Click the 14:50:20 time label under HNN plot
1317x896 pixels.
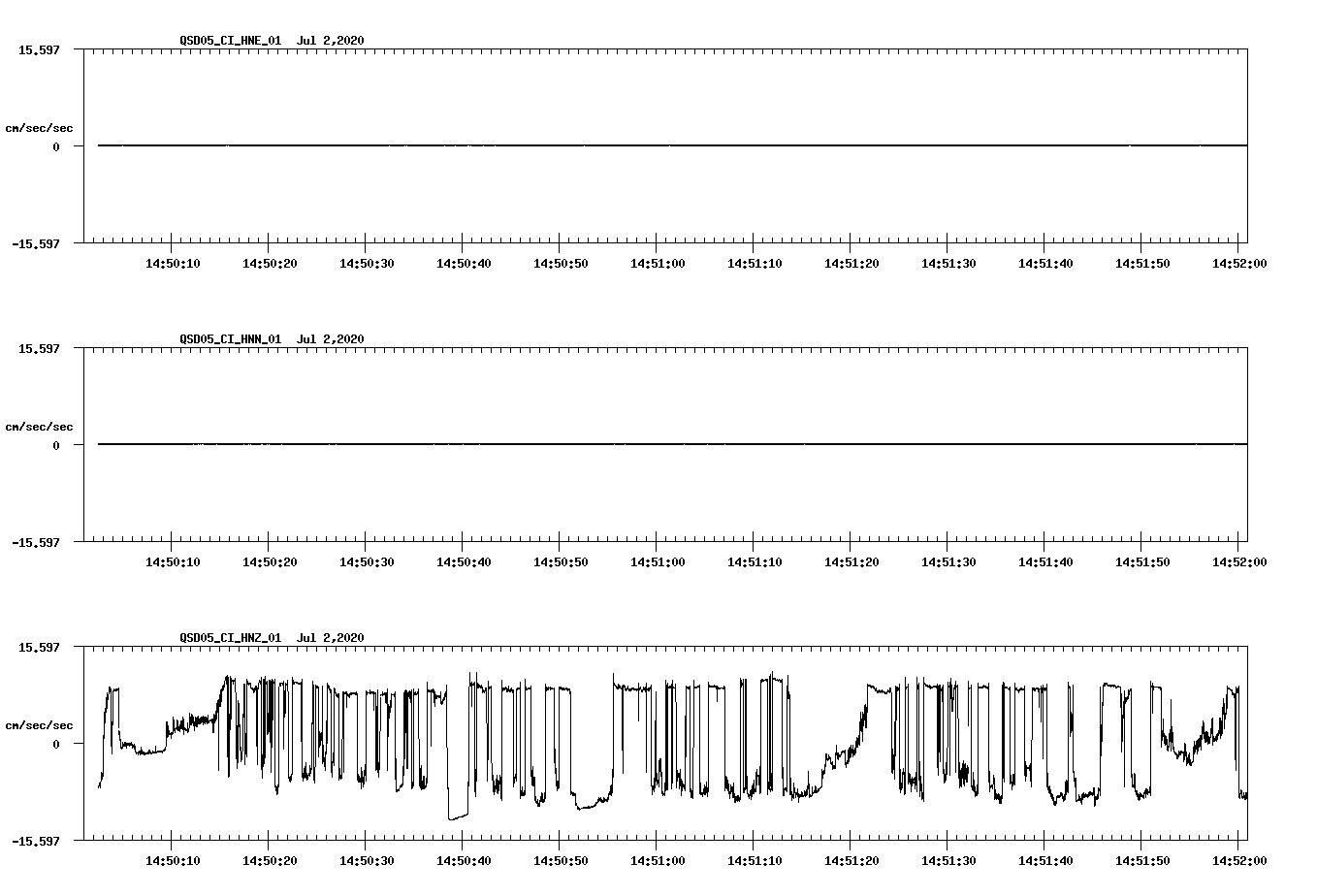click(270, 562)
